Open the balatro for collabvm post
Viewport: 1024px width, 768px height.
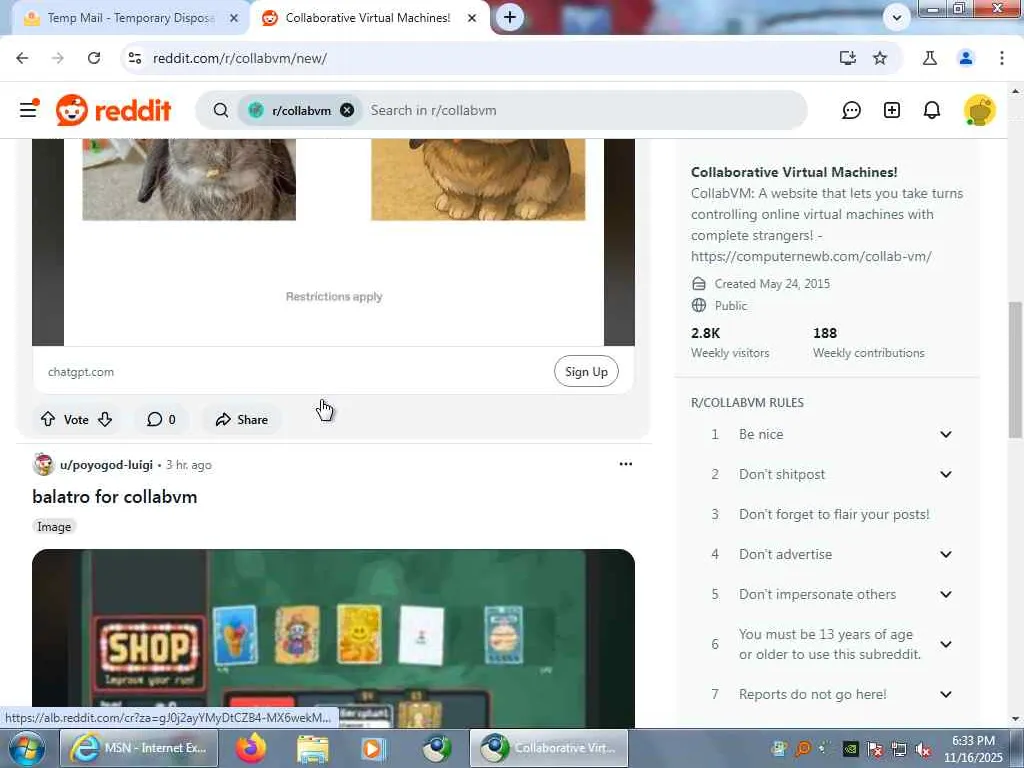point(115,496)
